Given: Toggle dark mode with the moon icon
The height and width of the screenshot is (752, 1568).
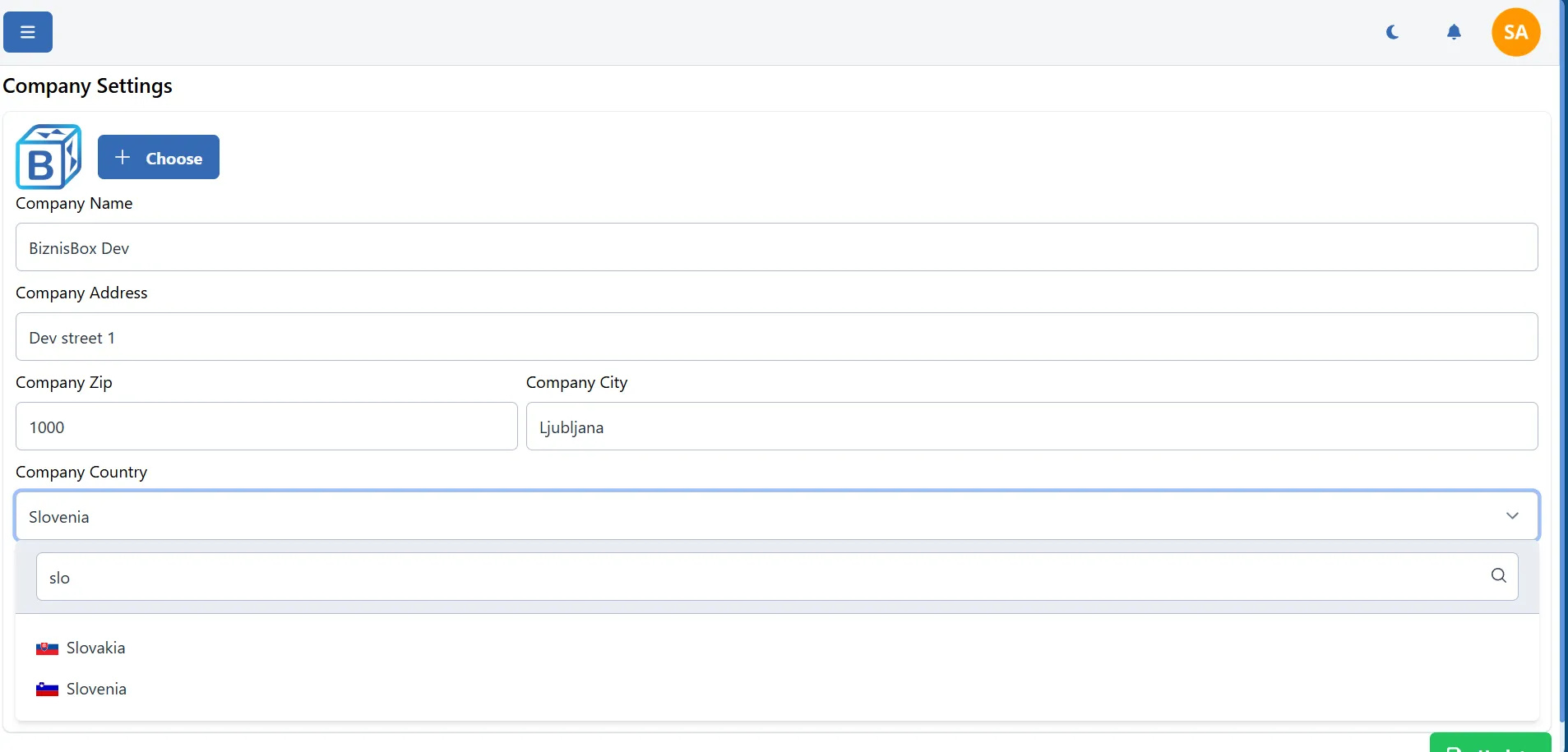Looking at the screenshot, I should coord(1393,32).
